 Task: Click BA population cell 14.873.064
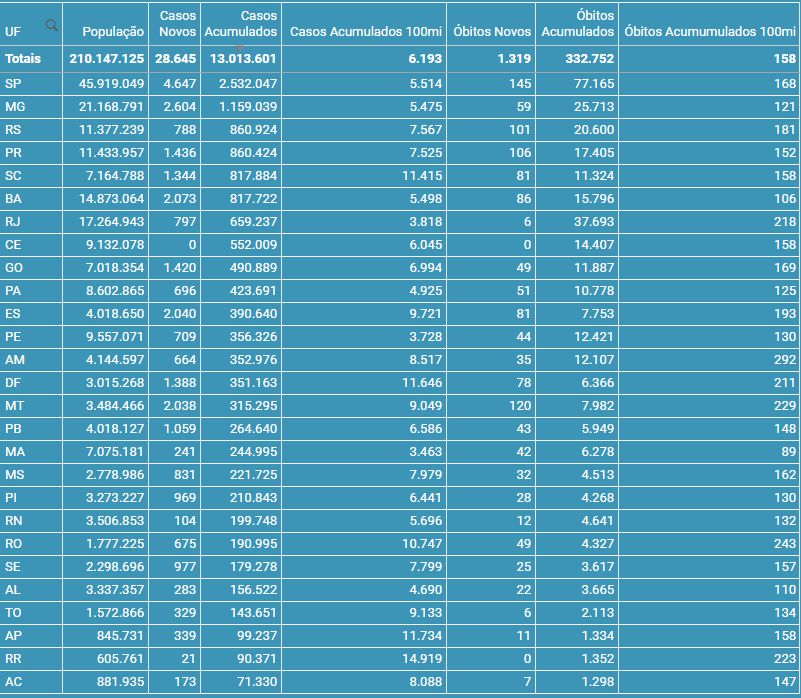click(111, 199)
